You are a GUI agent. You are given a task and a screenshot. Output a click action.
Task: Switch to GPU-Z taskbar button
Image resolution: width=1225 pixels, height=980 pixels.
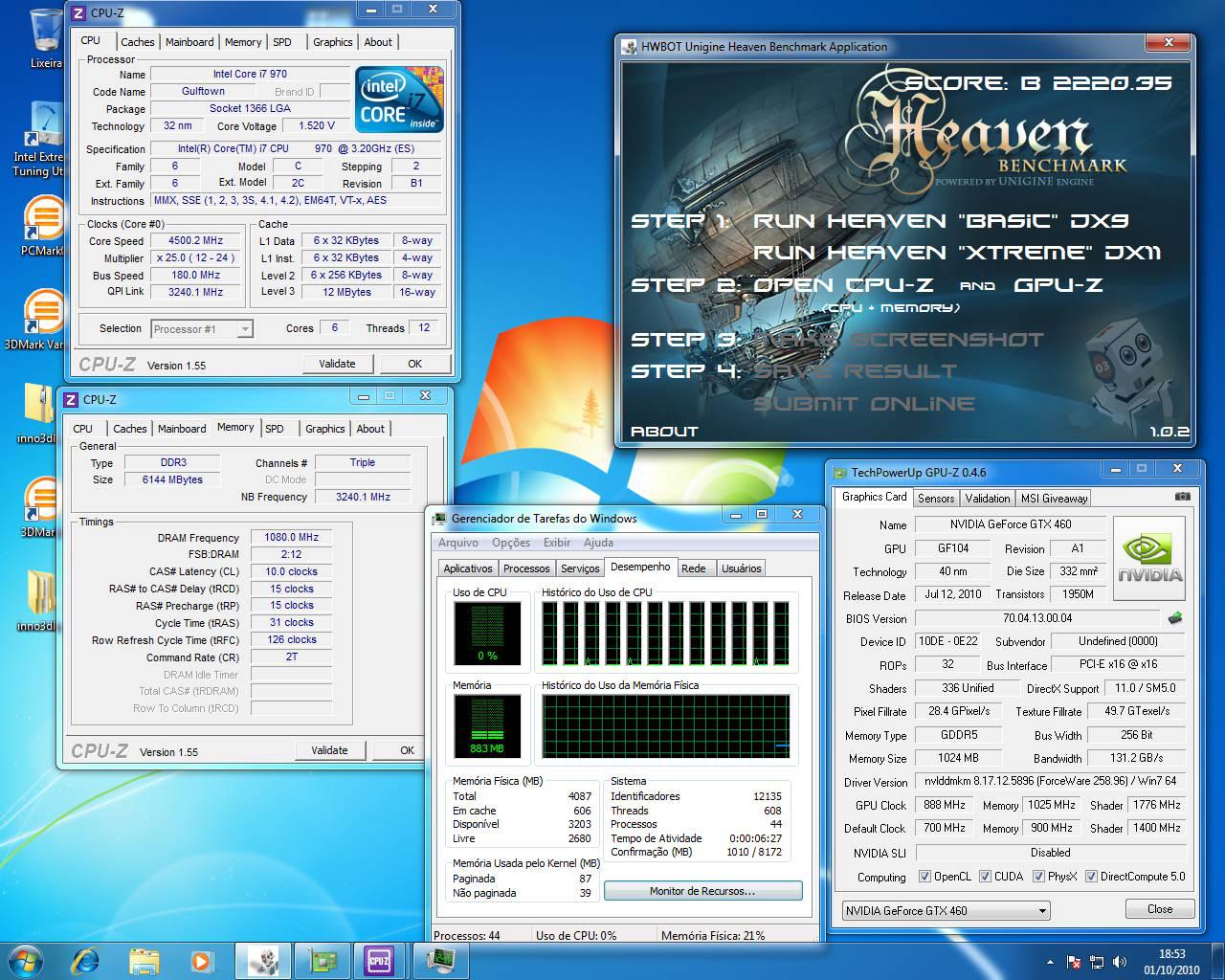[x=322, y=959]
